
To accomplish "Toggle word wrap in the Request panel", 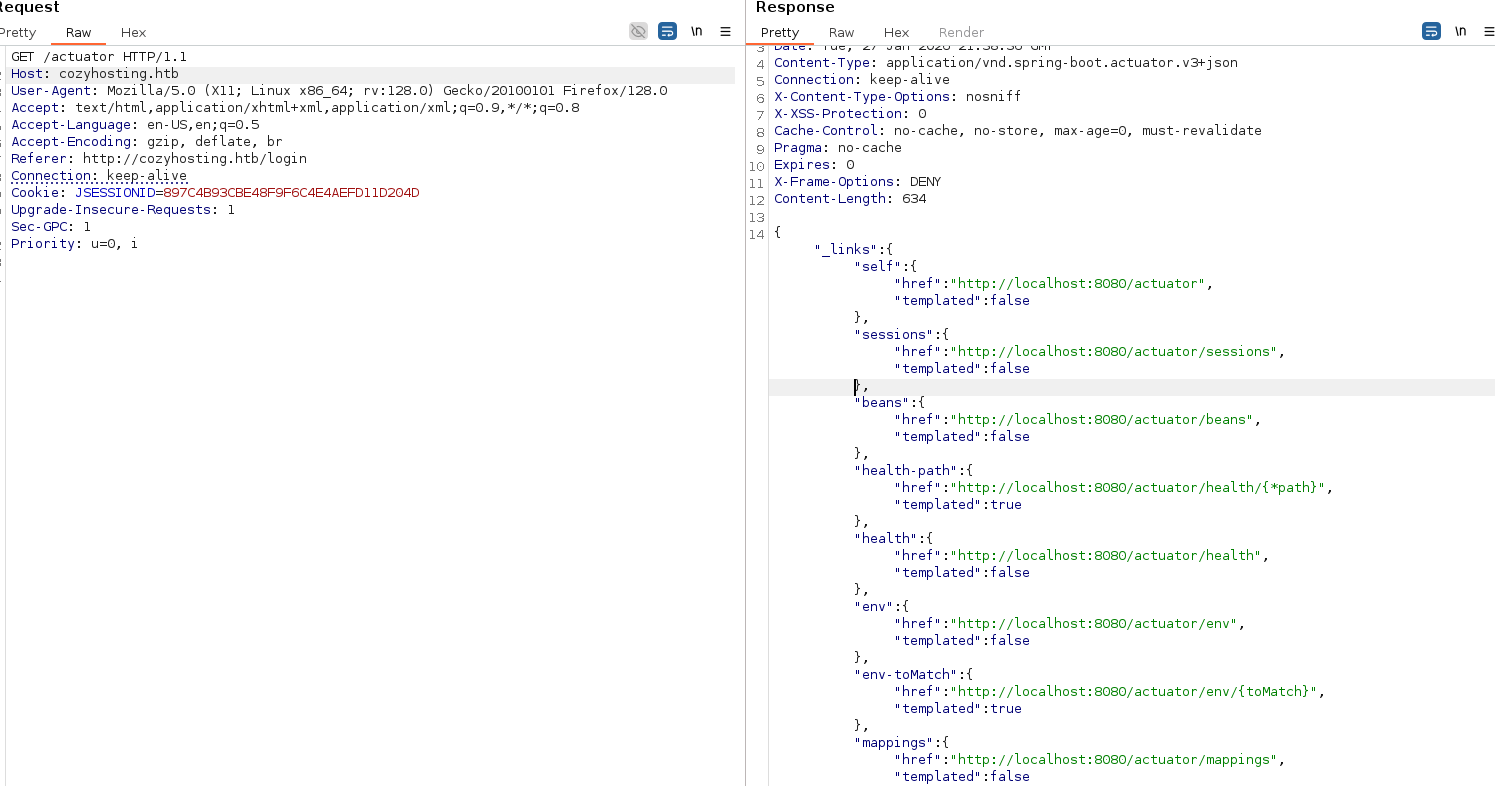I will pos(667,31).
